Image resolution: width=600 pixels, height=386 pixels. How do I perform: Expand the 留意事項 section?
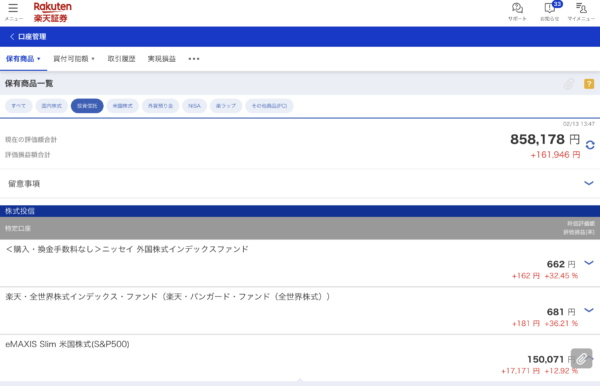pos(300,184)
